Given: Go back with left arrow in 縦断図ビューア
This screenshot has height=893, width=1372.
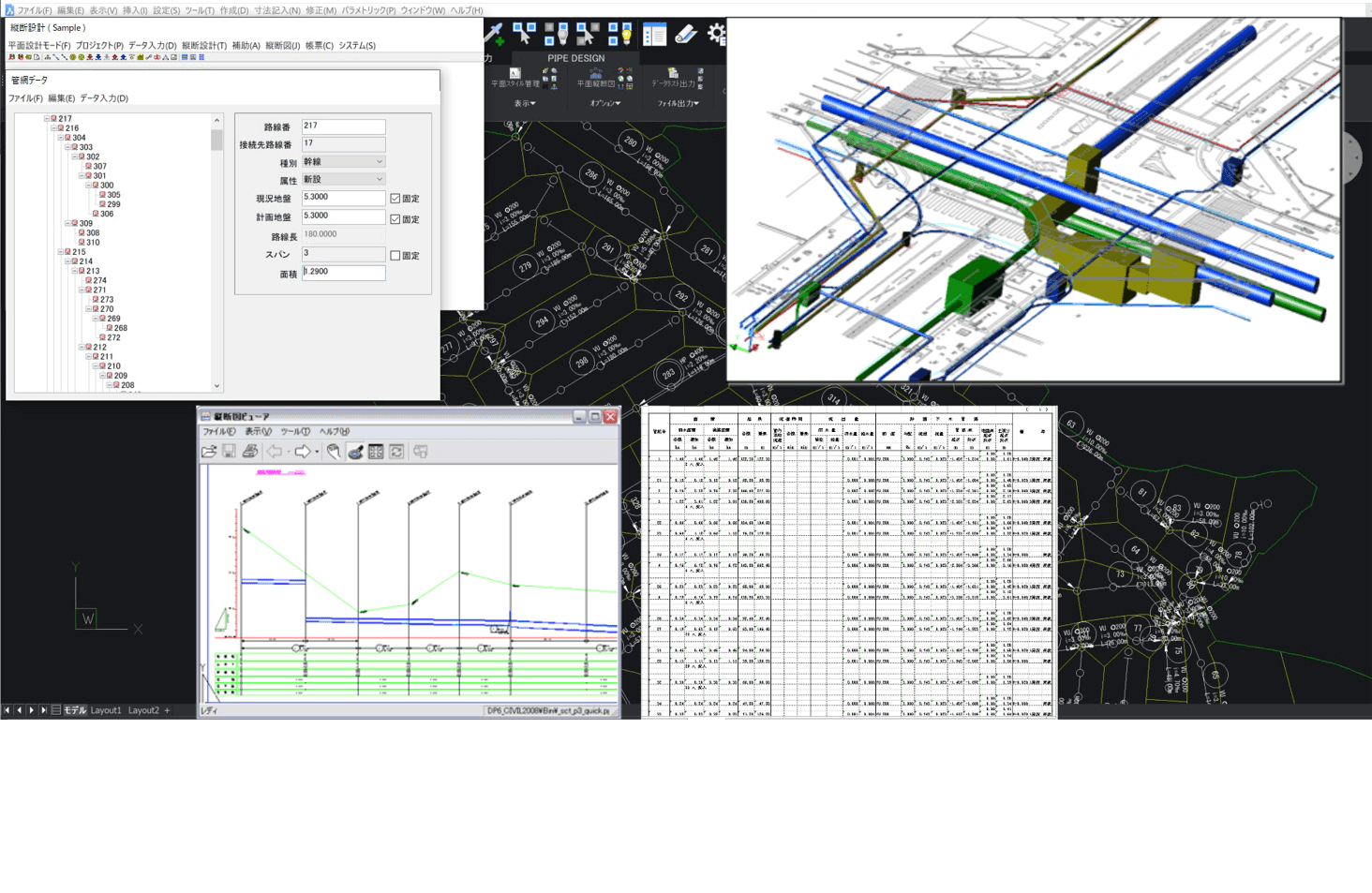Looking at the screenshot, I should (275, 452).
